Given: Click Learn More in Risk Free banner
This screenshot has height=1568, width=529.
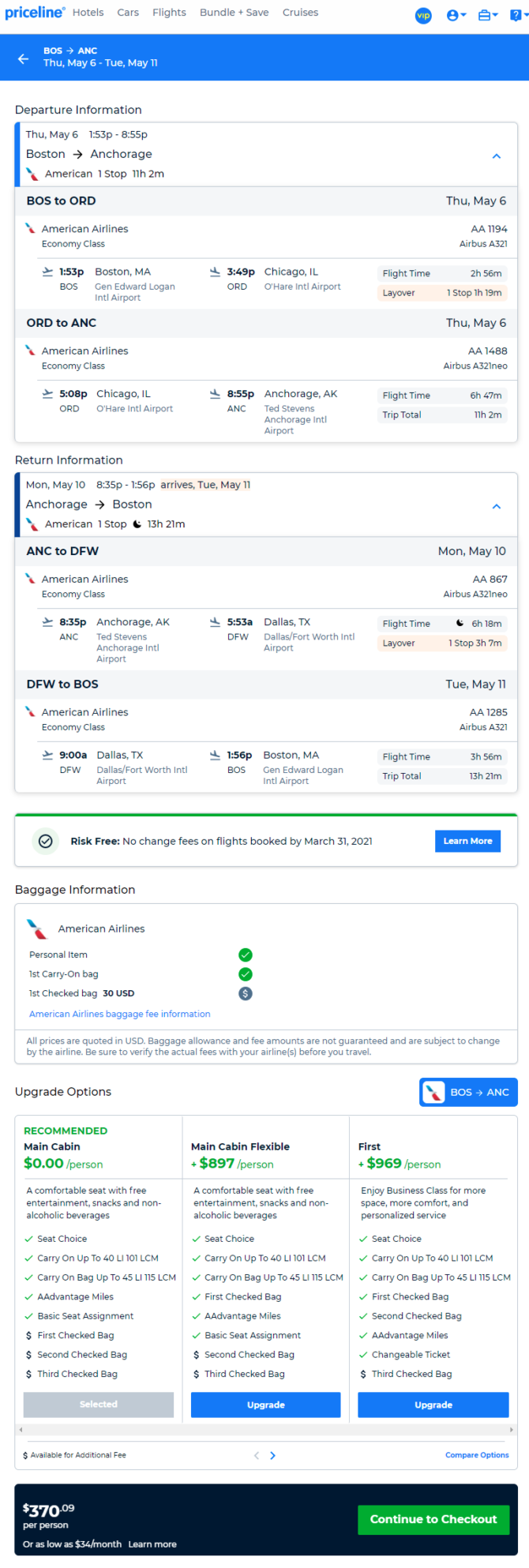Looking at the screenshot, I should tap(467, 841).
